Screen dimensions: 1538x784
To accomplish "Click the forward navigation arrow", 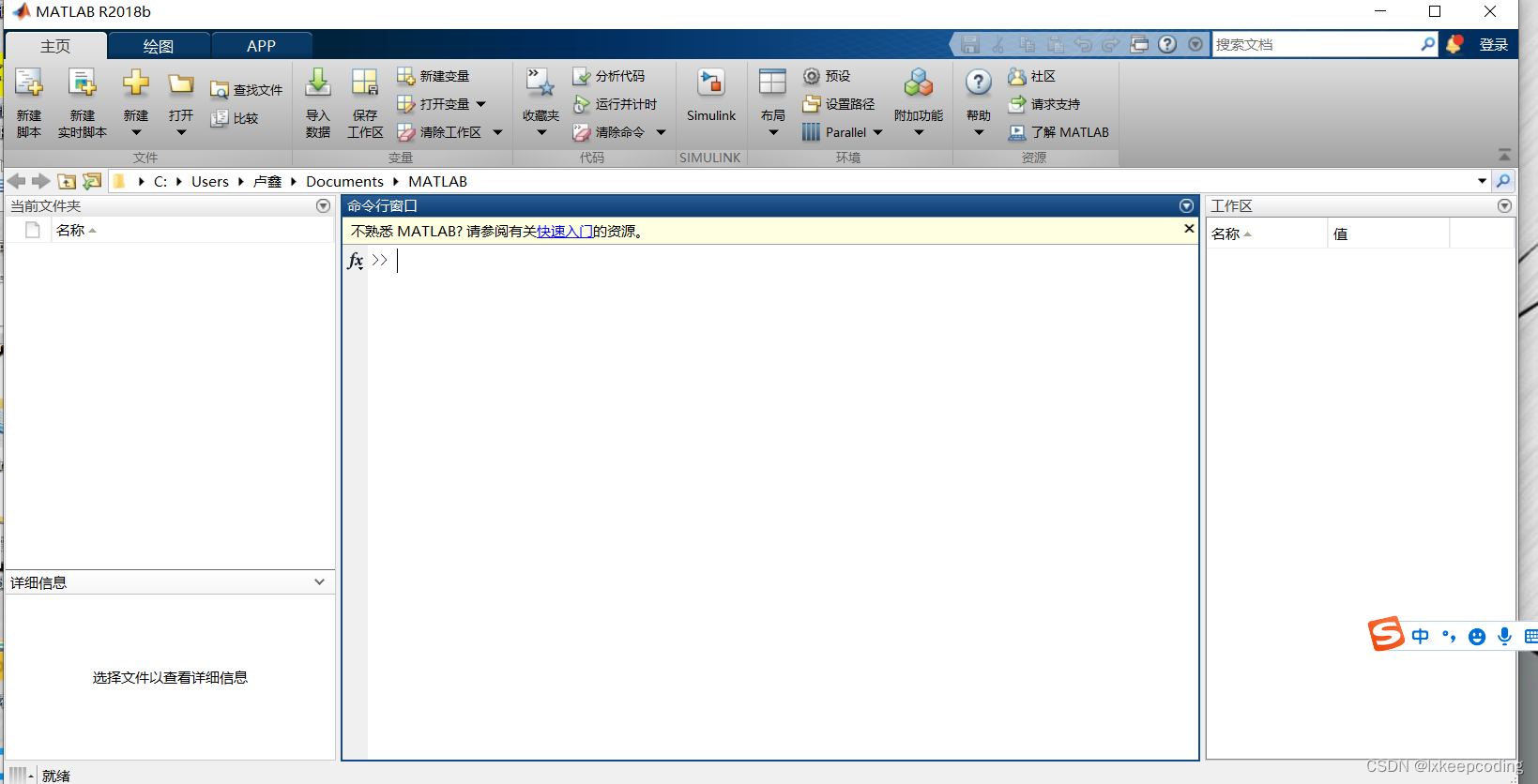I will pos(41,181).
